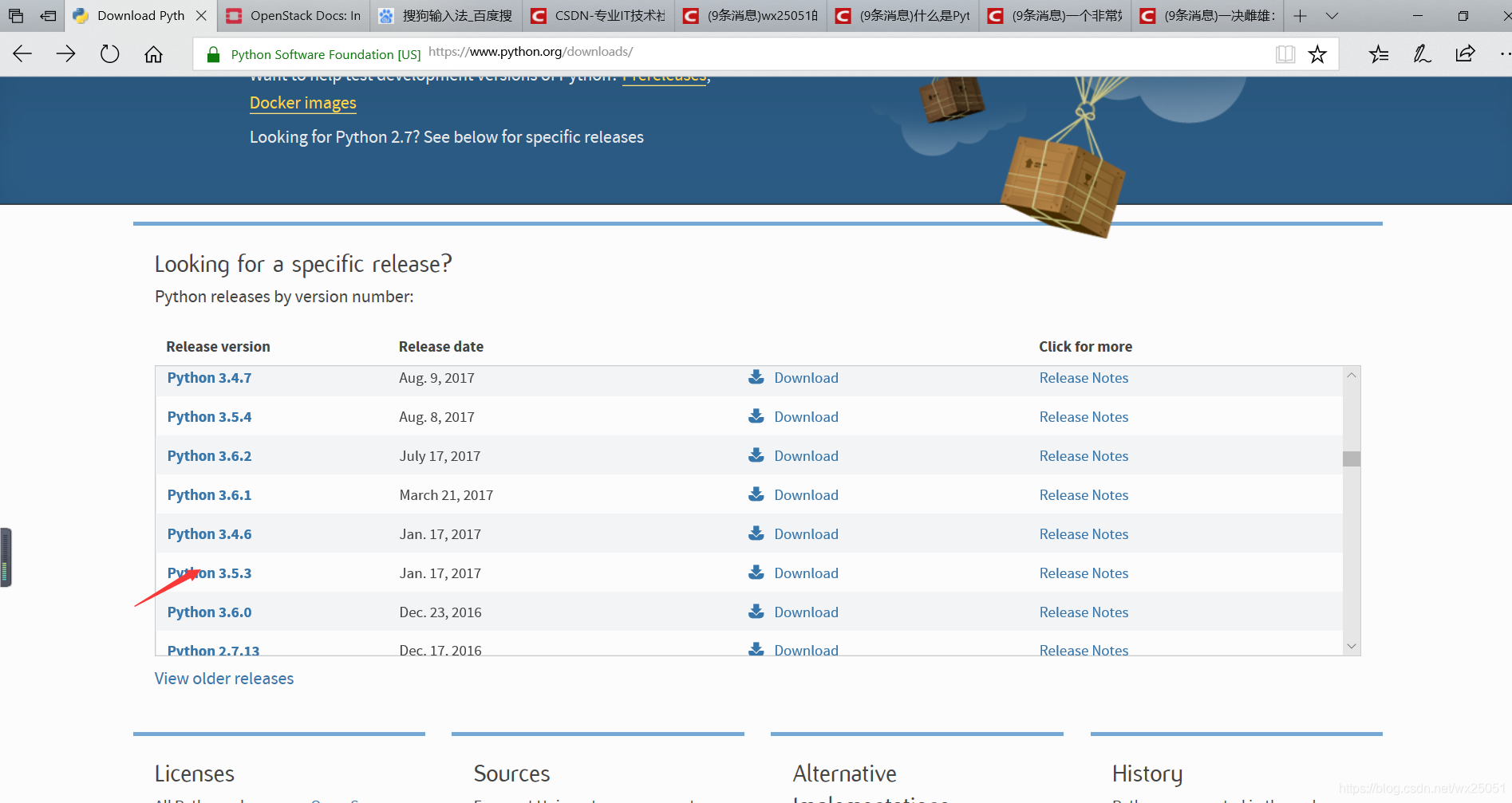Click the download icon for Python 3.4.6

click(756, 533)
